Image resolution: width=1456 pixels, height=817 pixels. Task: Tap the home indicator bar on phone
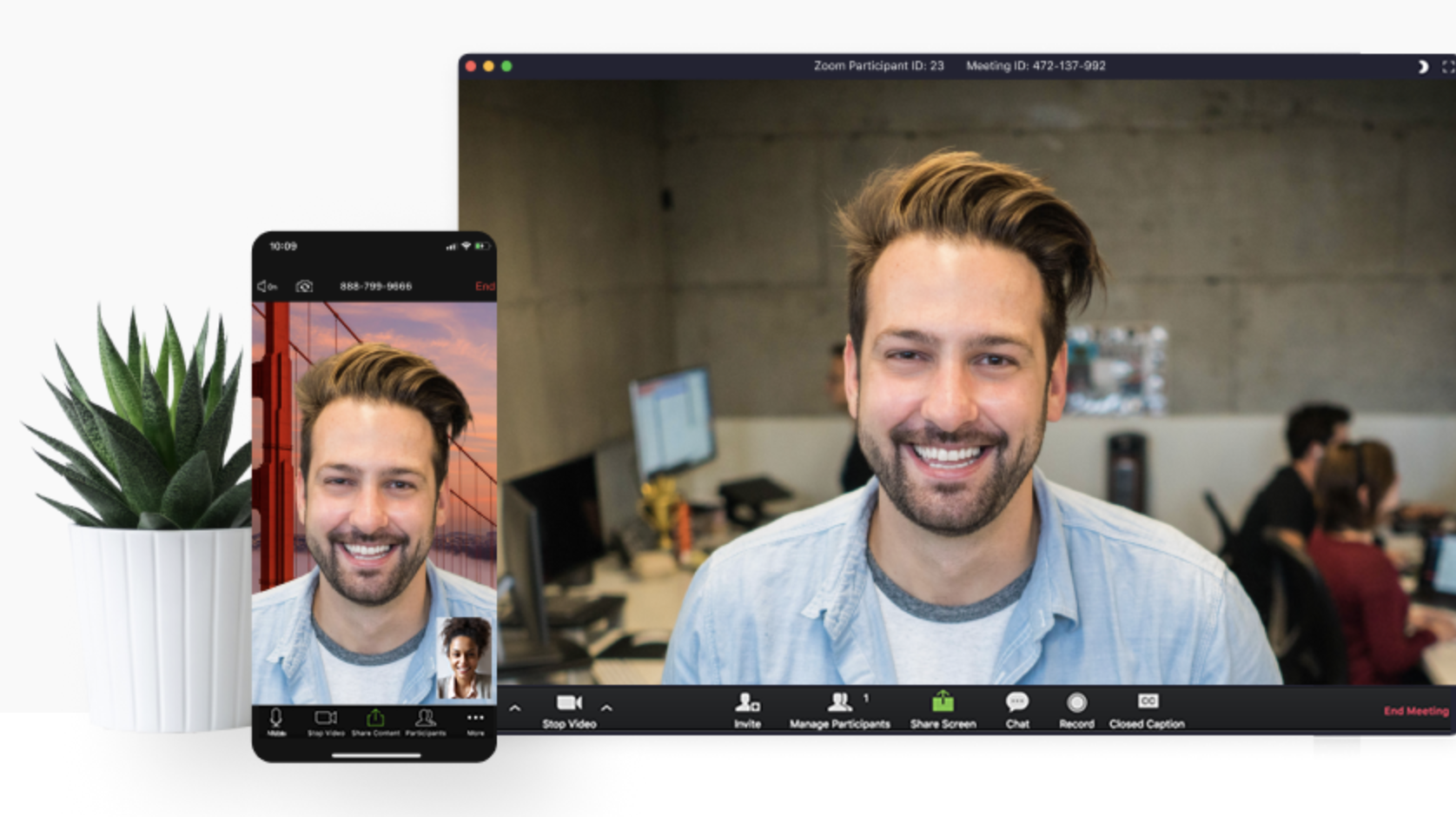click(376, 755)
